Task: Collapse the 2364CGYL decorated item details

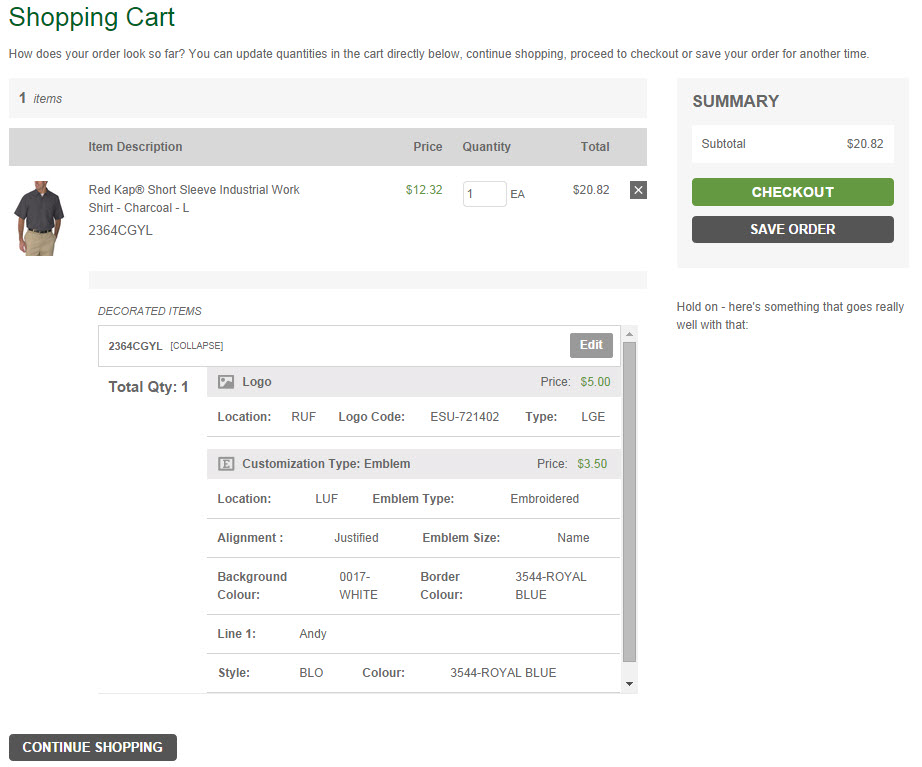Action: click(x=197, y=346)
